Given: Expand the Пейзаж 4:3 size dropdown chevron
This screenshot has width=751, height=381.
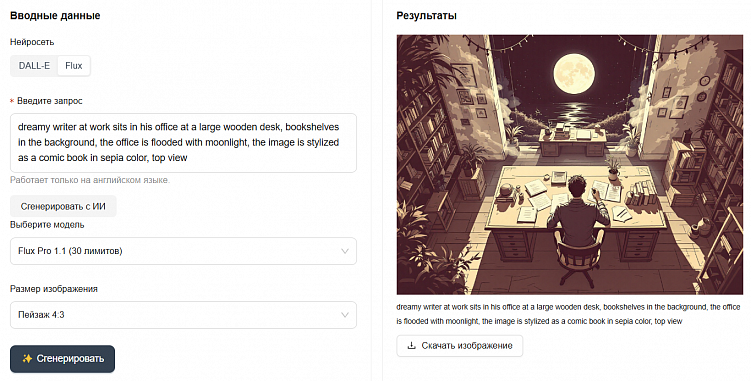Looking at the screenshot, I should click(x=344, y=315).
